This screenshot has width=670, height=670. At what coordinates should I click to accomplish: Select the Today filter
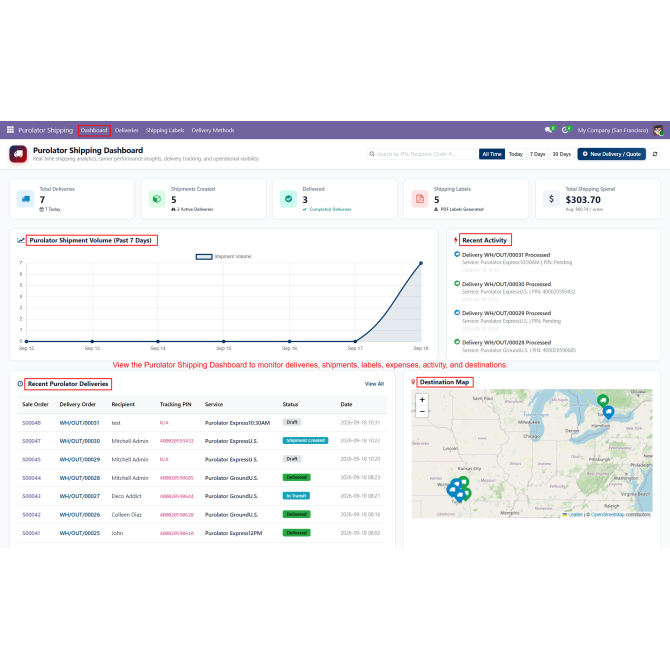pyautogui.click(x=516, y=154)
